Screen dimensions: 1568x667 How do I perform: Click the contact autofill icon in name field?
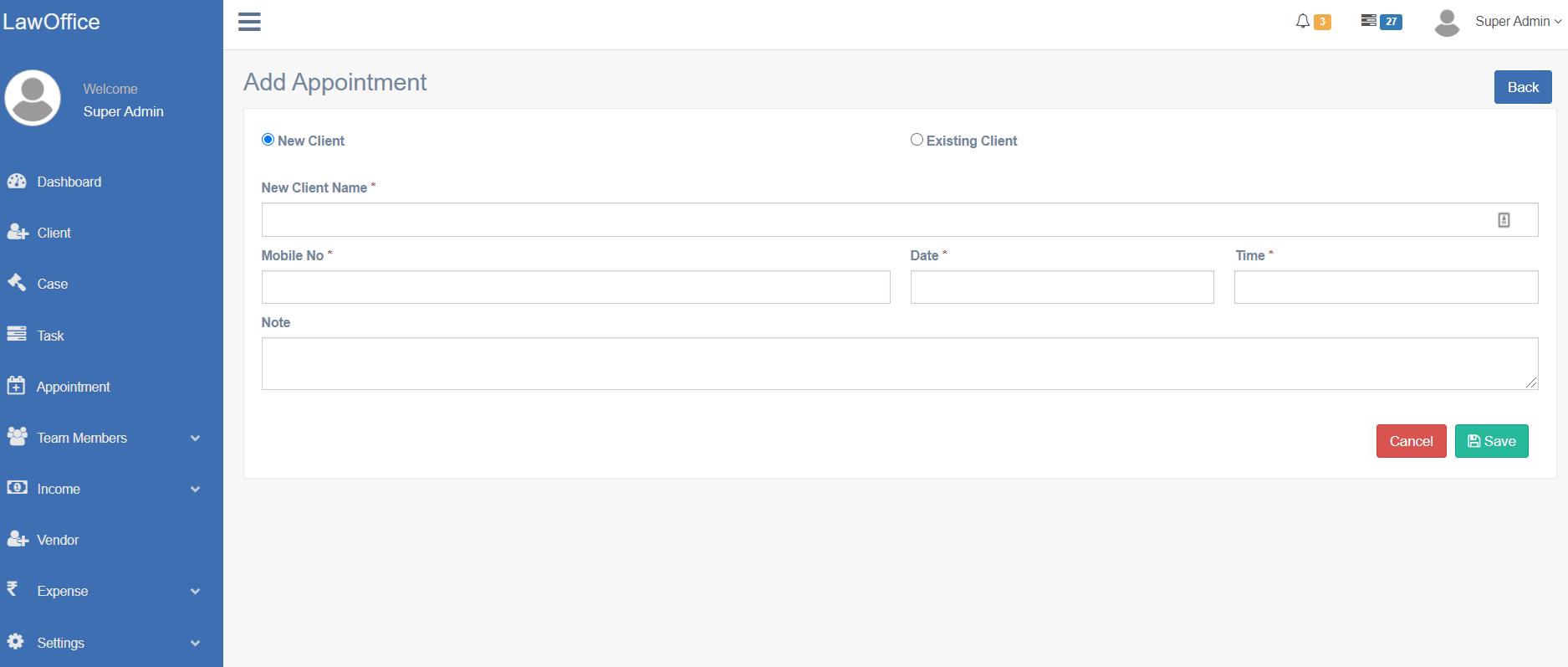tap(1504, 220)
